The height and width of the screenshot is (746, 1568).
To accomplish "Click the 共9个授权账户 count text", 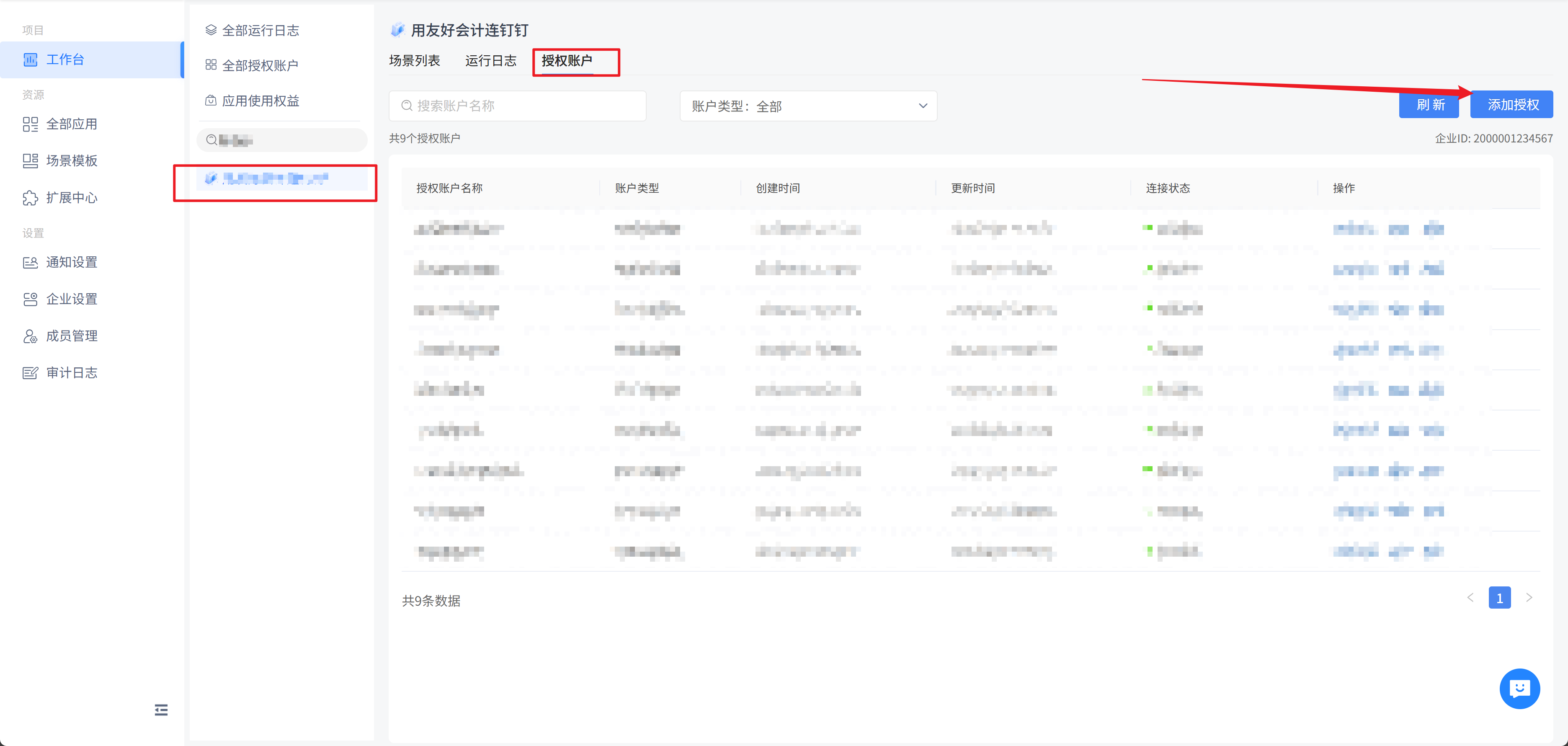I will [x=425, y=139].
